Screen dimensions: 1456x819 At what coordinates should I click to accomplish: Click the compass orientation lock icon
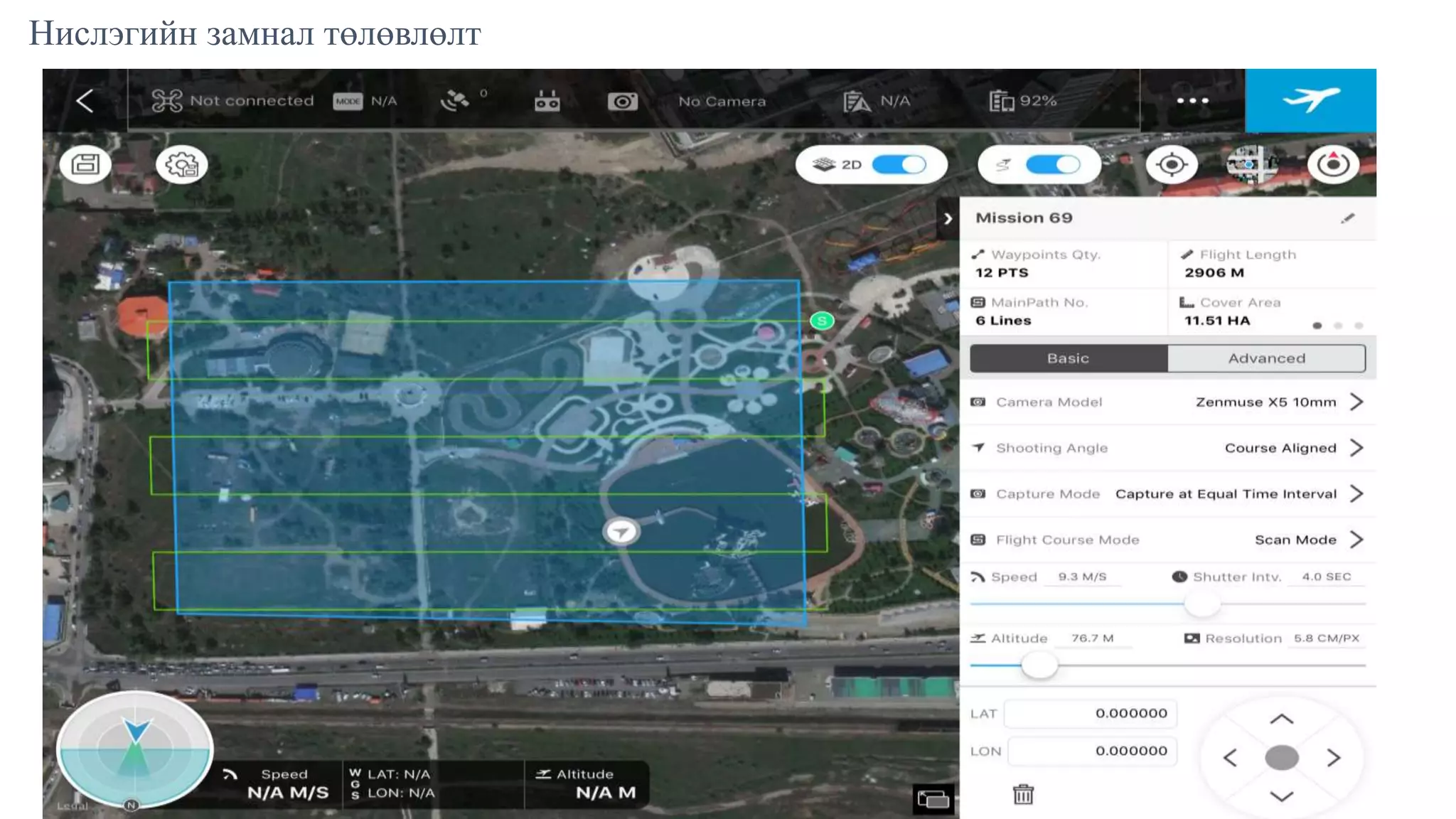(1333, 165)
